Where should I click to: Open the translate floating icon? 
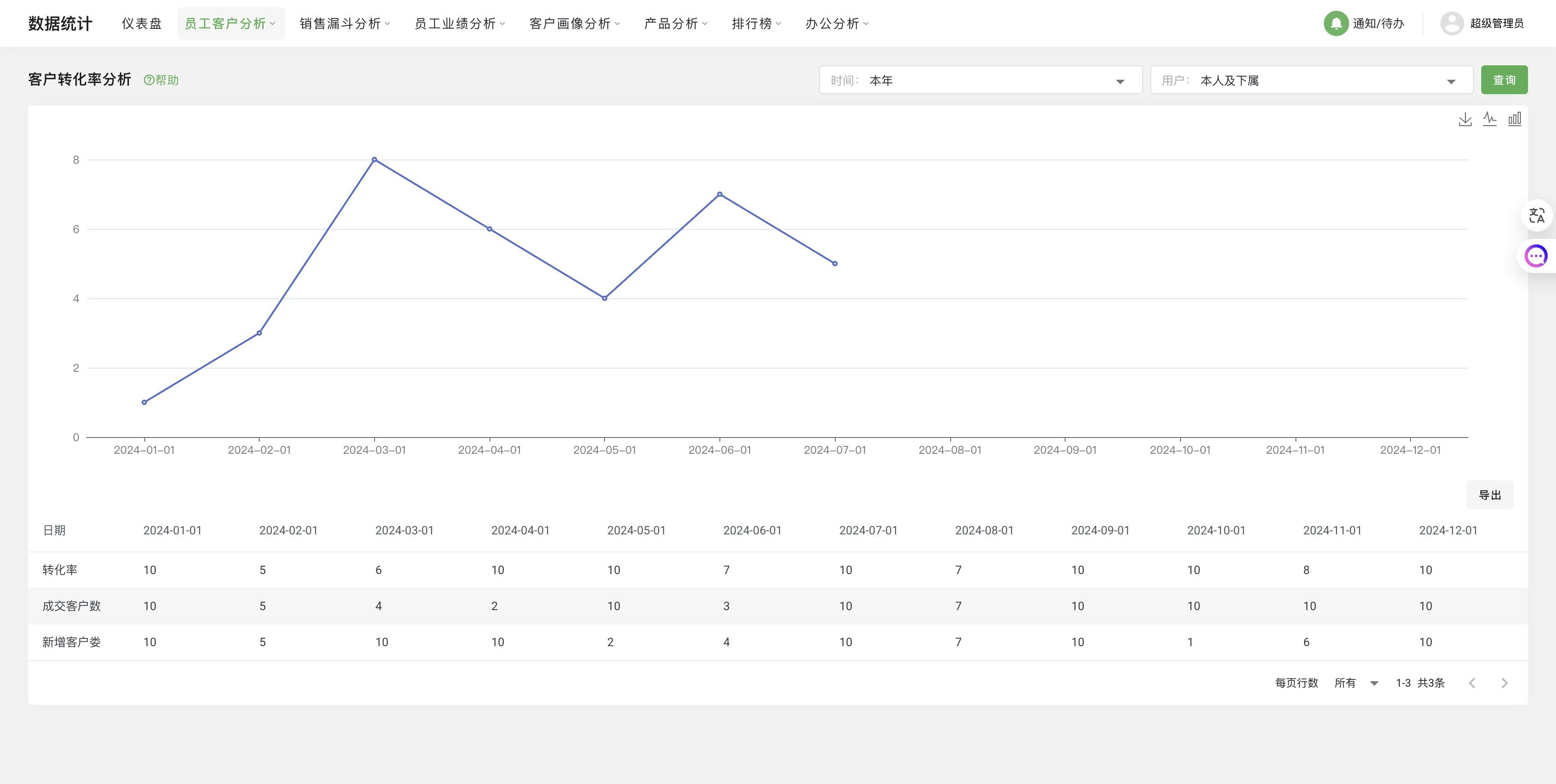tap(1536, 216)
